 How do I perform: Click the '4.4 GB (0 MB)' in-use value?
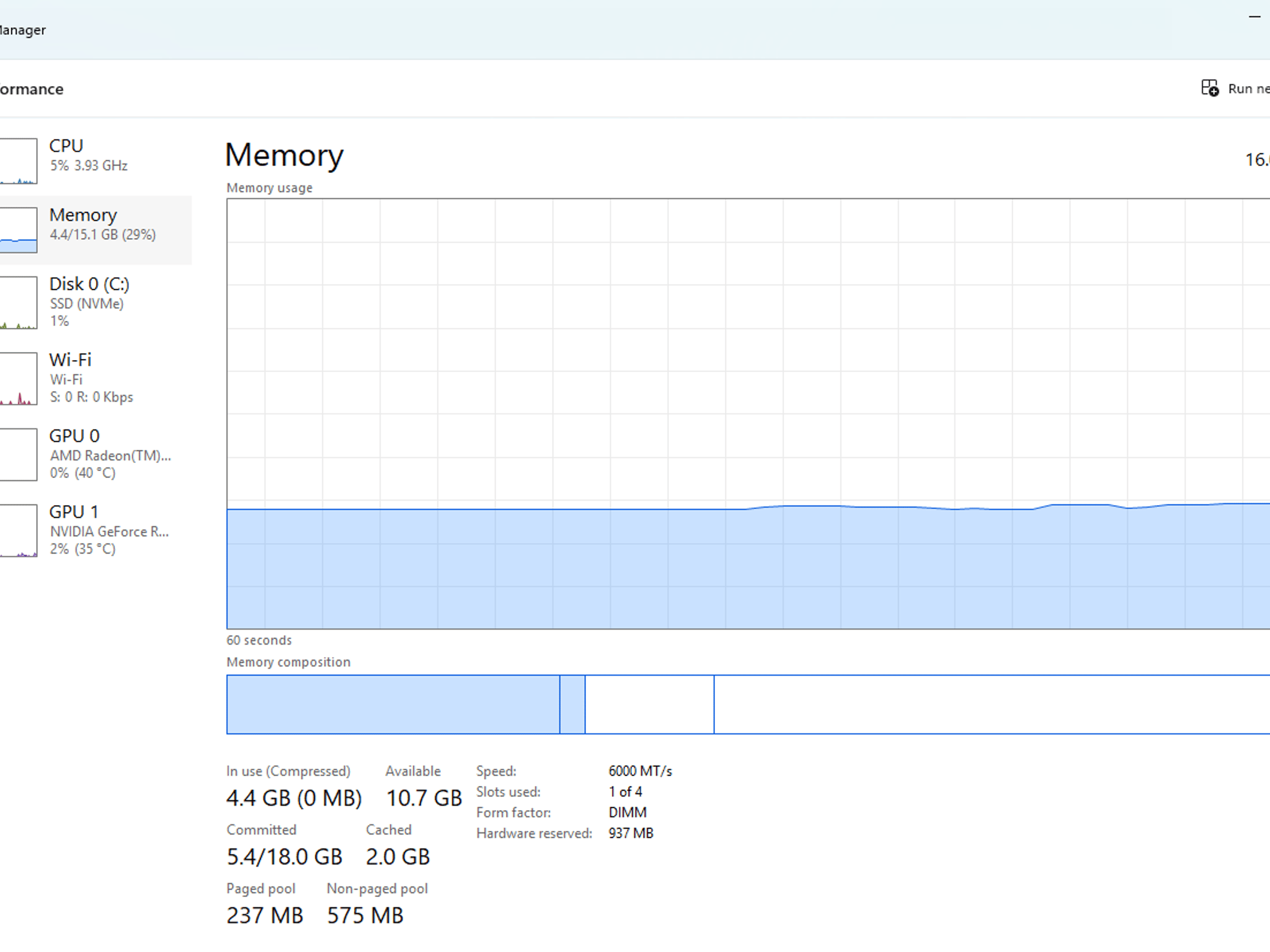pos(294,798)
